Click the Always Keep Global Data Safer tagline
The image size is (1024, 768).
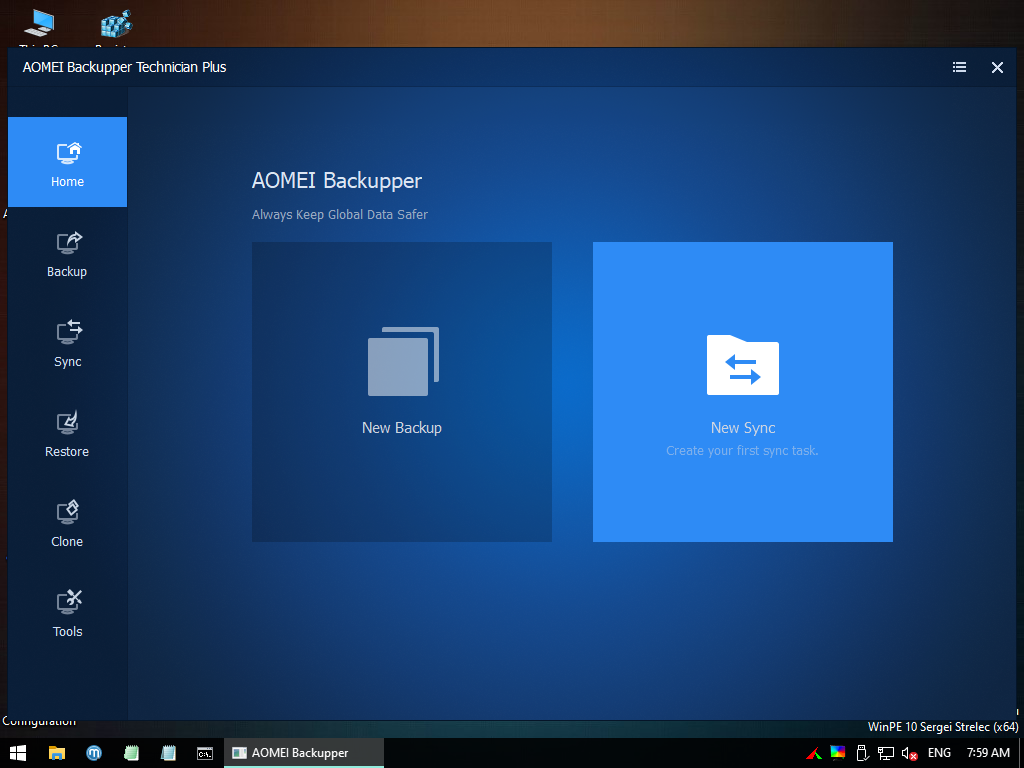click(x=340, y=214)
